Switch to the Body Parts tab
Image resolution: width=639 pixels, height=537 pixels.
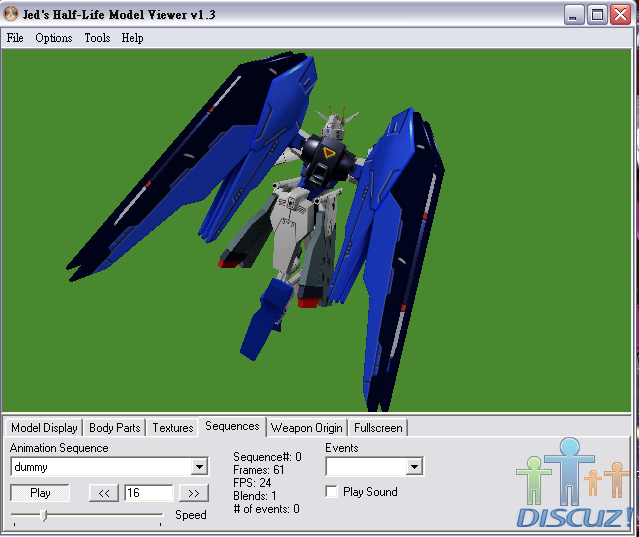(115, 428)
